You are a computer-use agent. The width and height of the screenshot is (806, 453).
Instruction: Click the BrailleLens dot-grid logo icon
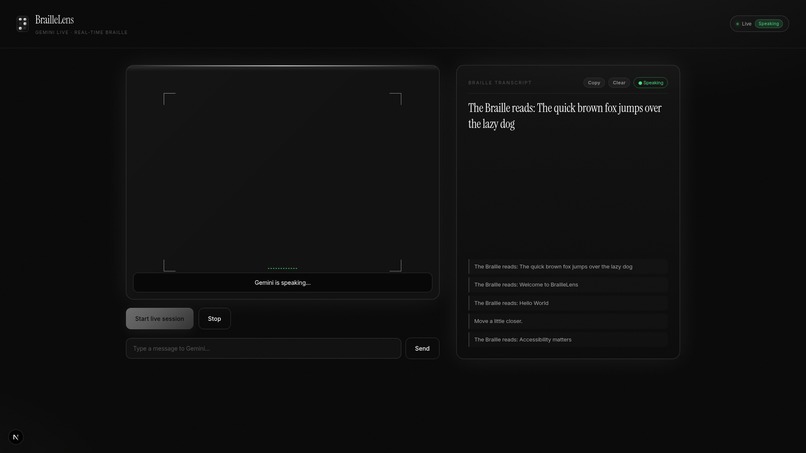pyautogui.click(x=22, y=24)
